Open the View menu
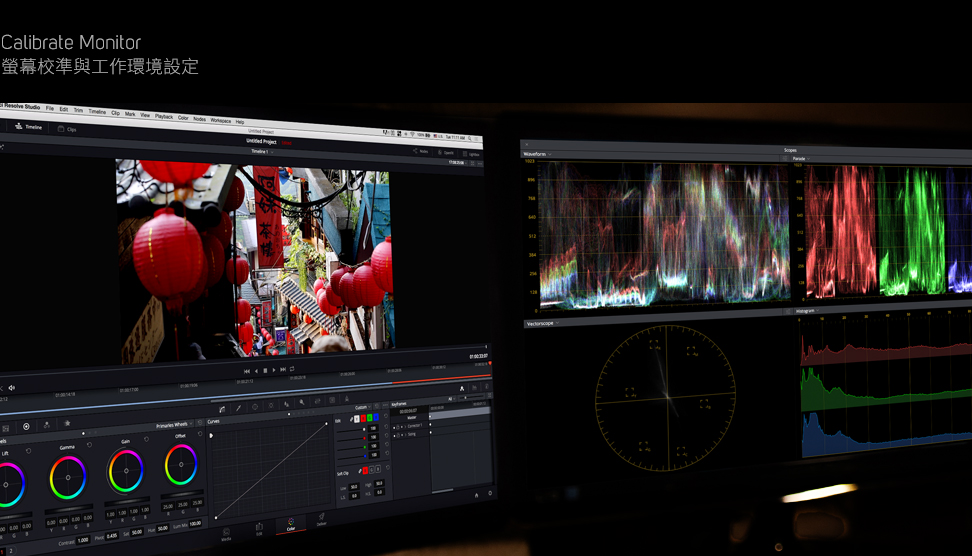Screen dimensions: 972x556 pyautogui.click(x=145, y=115)
